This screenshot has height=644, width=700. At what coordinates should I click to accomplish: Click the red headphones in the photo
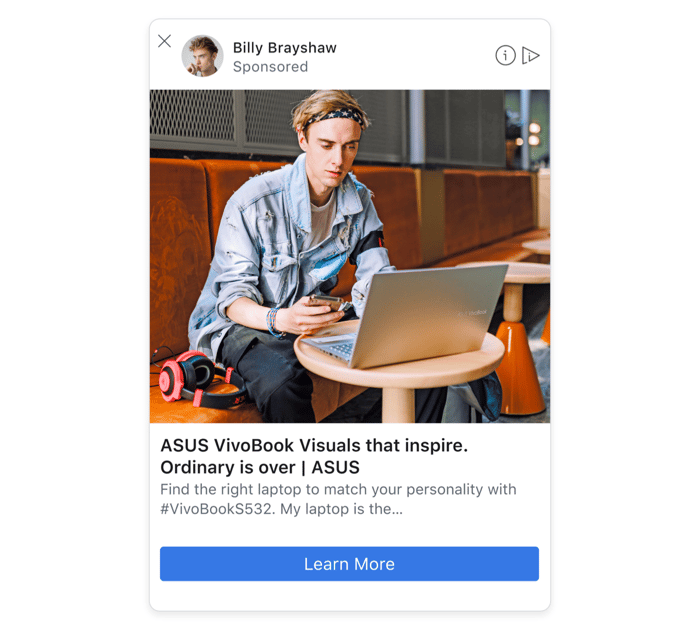pos(200,378)
